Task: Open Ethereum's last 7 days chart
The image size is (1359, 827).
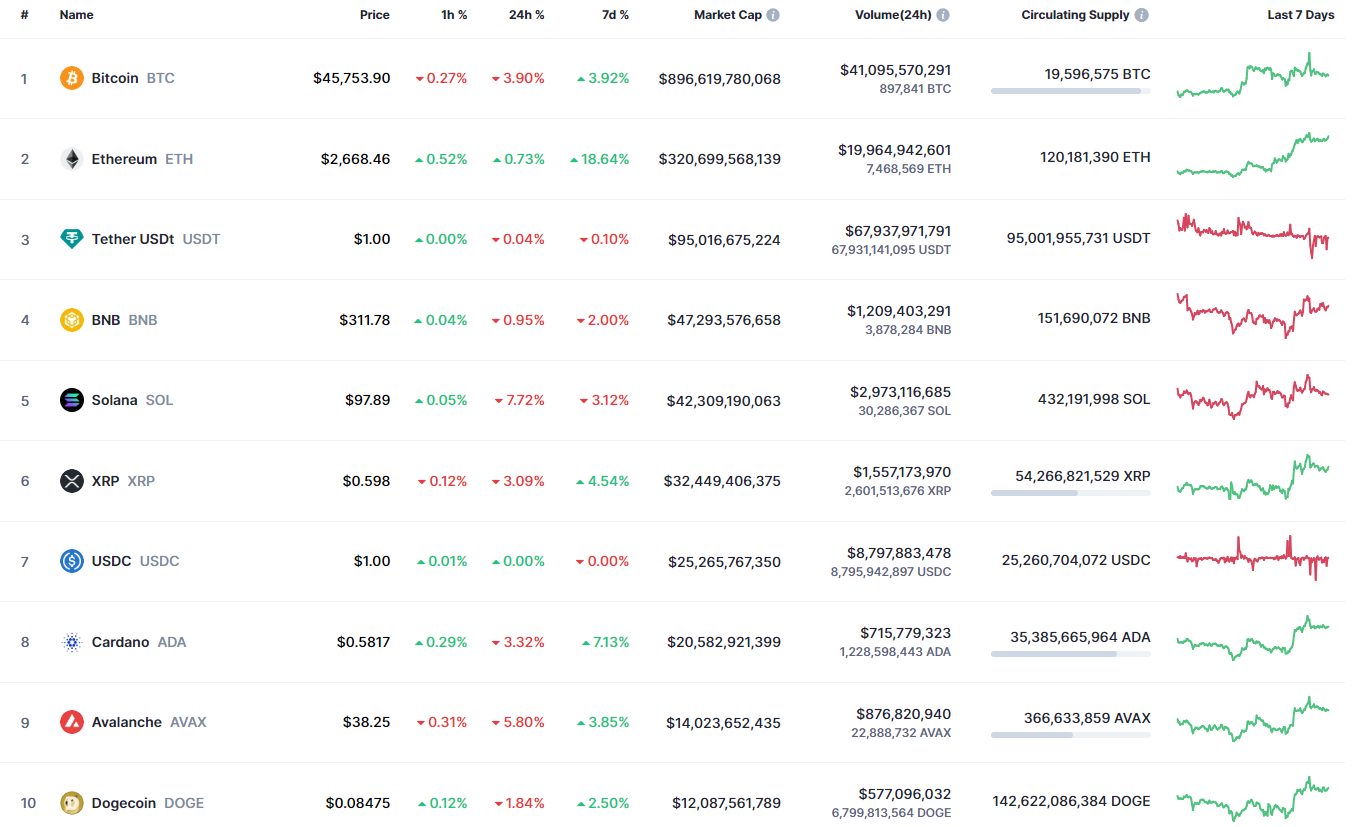Action: pos(1253,156)
